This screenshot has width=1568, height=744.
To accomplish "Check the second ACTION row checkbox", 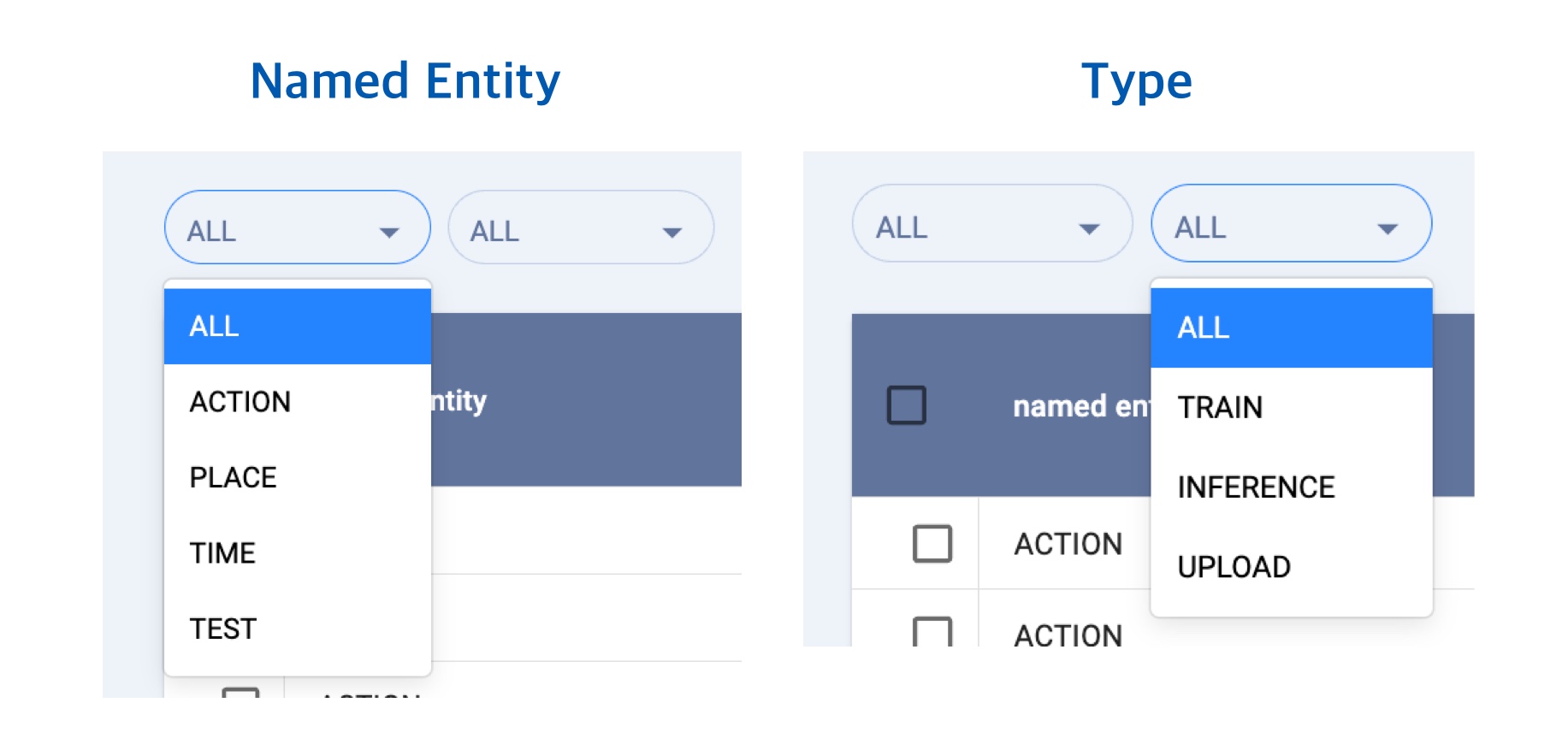I will (932, 633).
